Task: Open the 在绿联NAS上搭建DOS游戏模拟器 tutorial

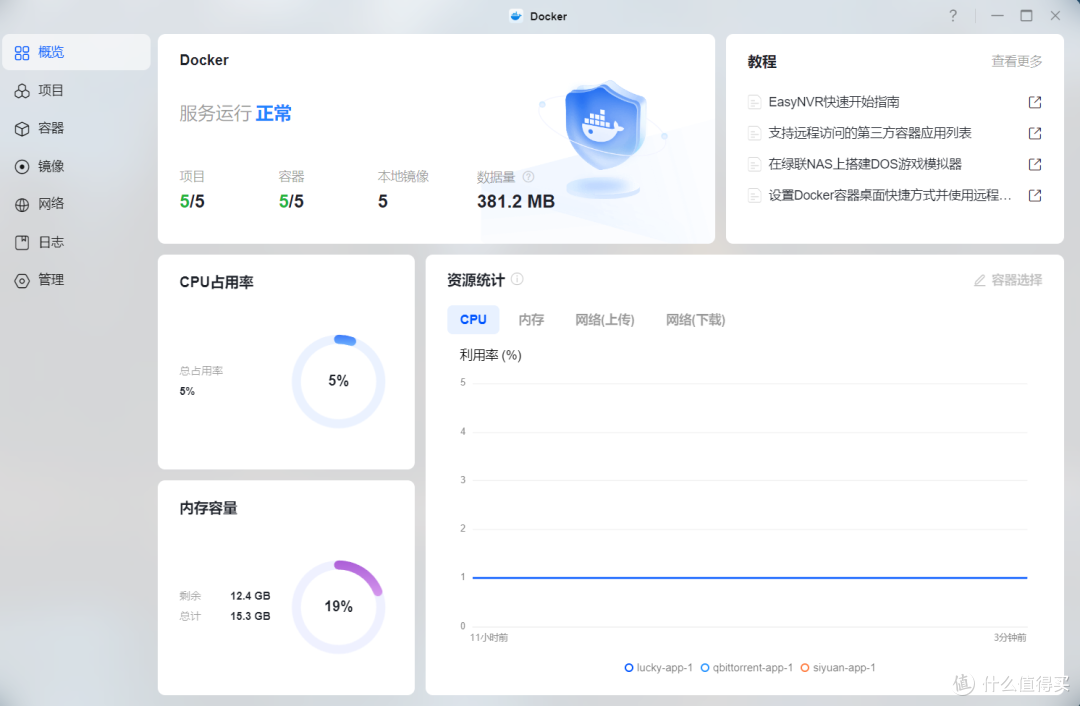Action: click(x=864, y=164)
